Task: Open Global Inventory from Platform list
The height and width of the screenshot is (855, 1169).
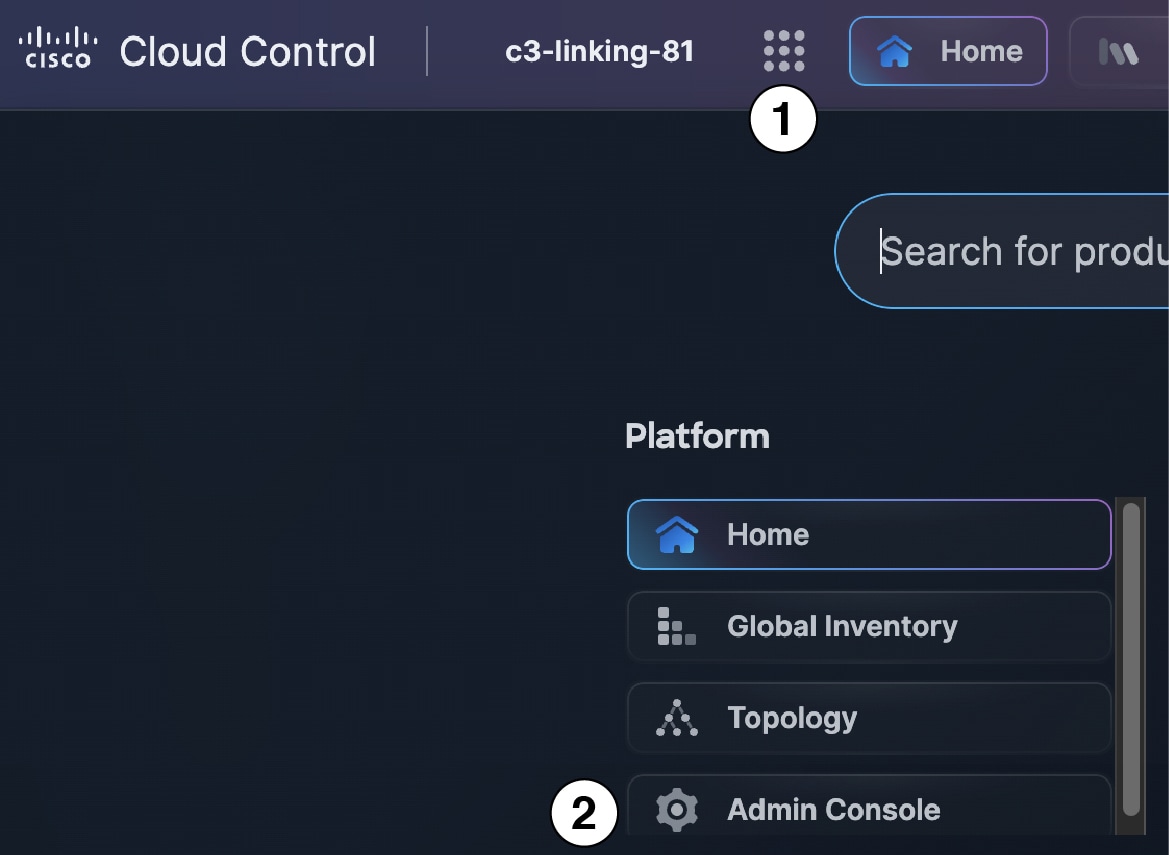Action: tap(869, 626)
